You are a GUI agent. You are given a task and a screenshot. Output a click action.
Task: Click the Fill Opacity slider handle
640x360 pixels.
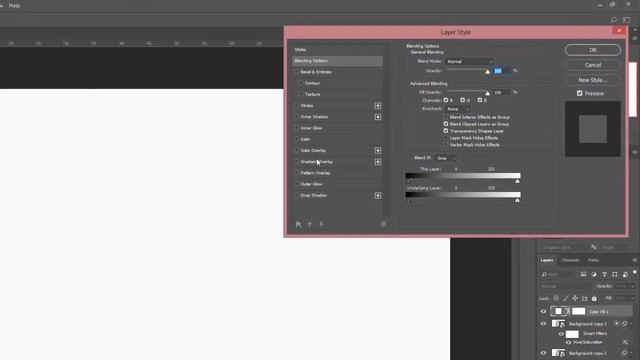[x=487, y=93]
